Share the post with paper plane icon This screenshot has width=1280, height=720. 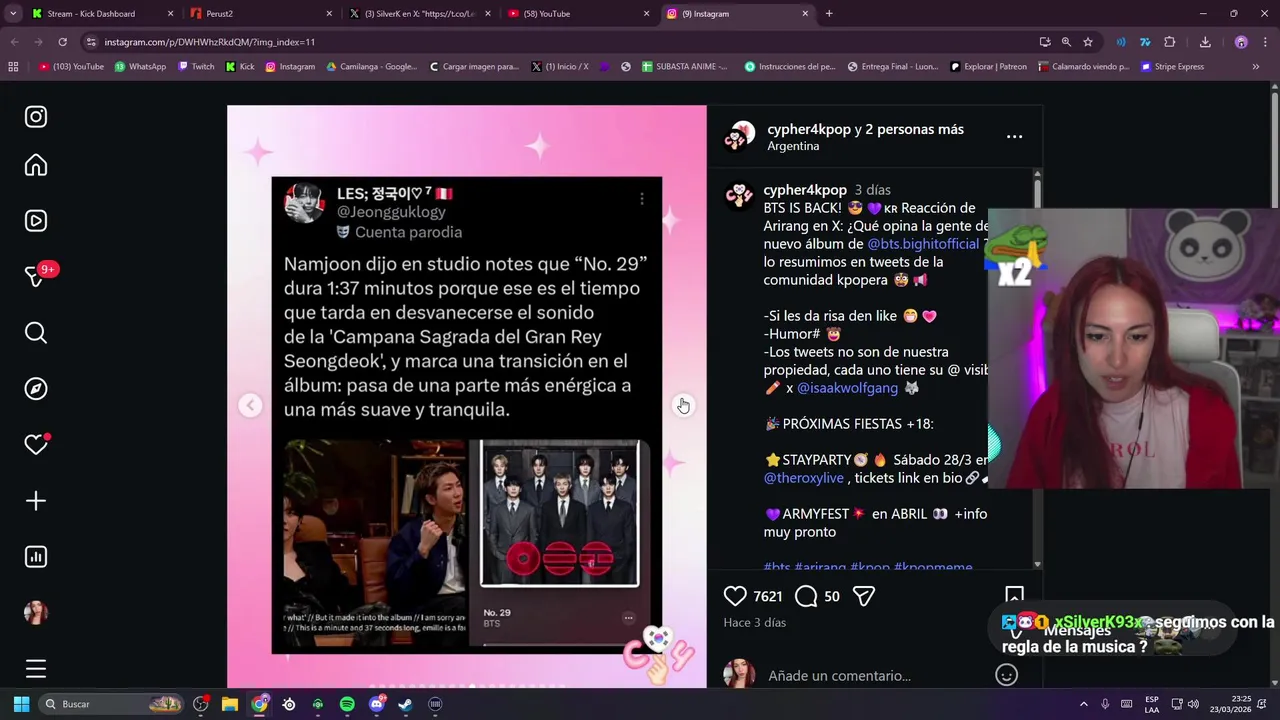(x=864, y=596)
